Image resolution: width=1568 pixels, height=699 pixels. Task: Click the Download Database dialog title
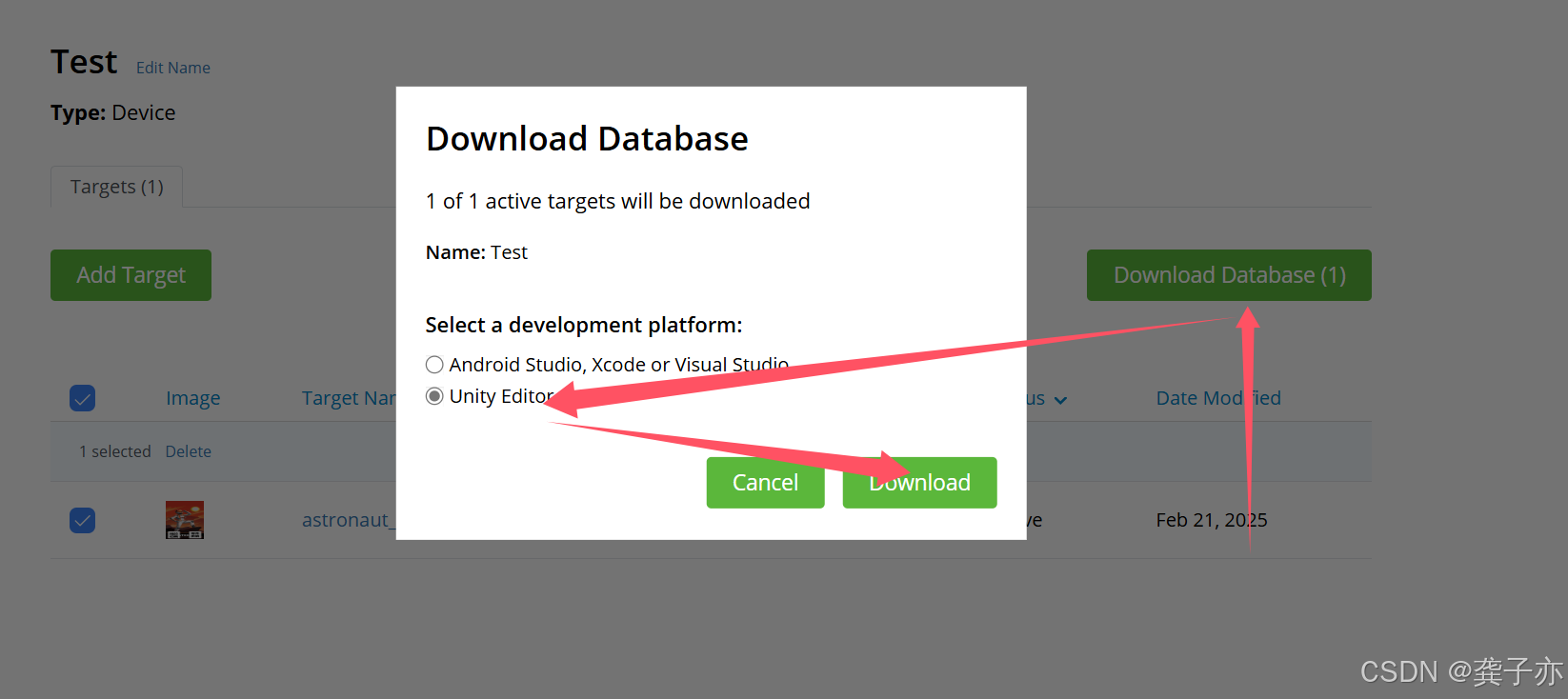tap(587, 139)
